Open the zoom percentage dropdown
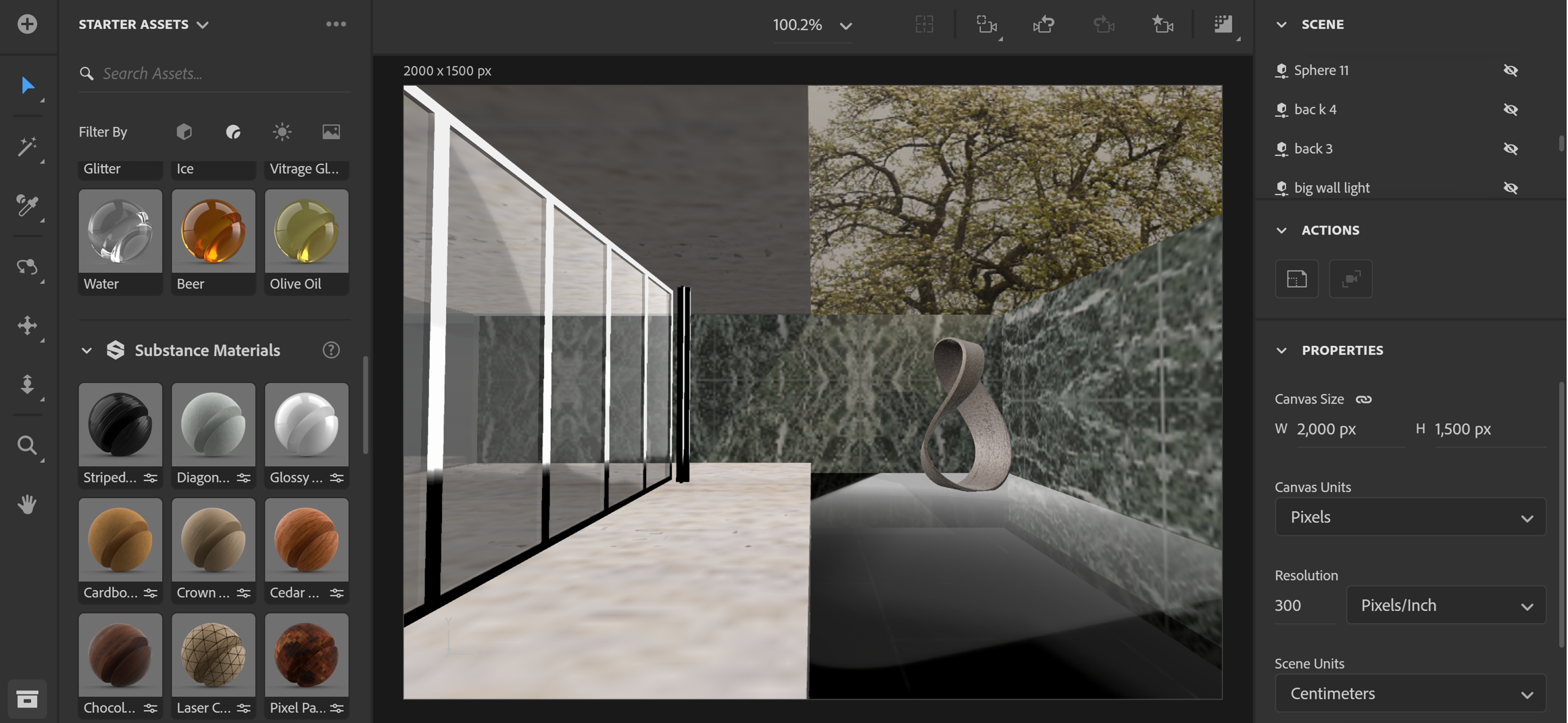 click(x=846, y=26)
